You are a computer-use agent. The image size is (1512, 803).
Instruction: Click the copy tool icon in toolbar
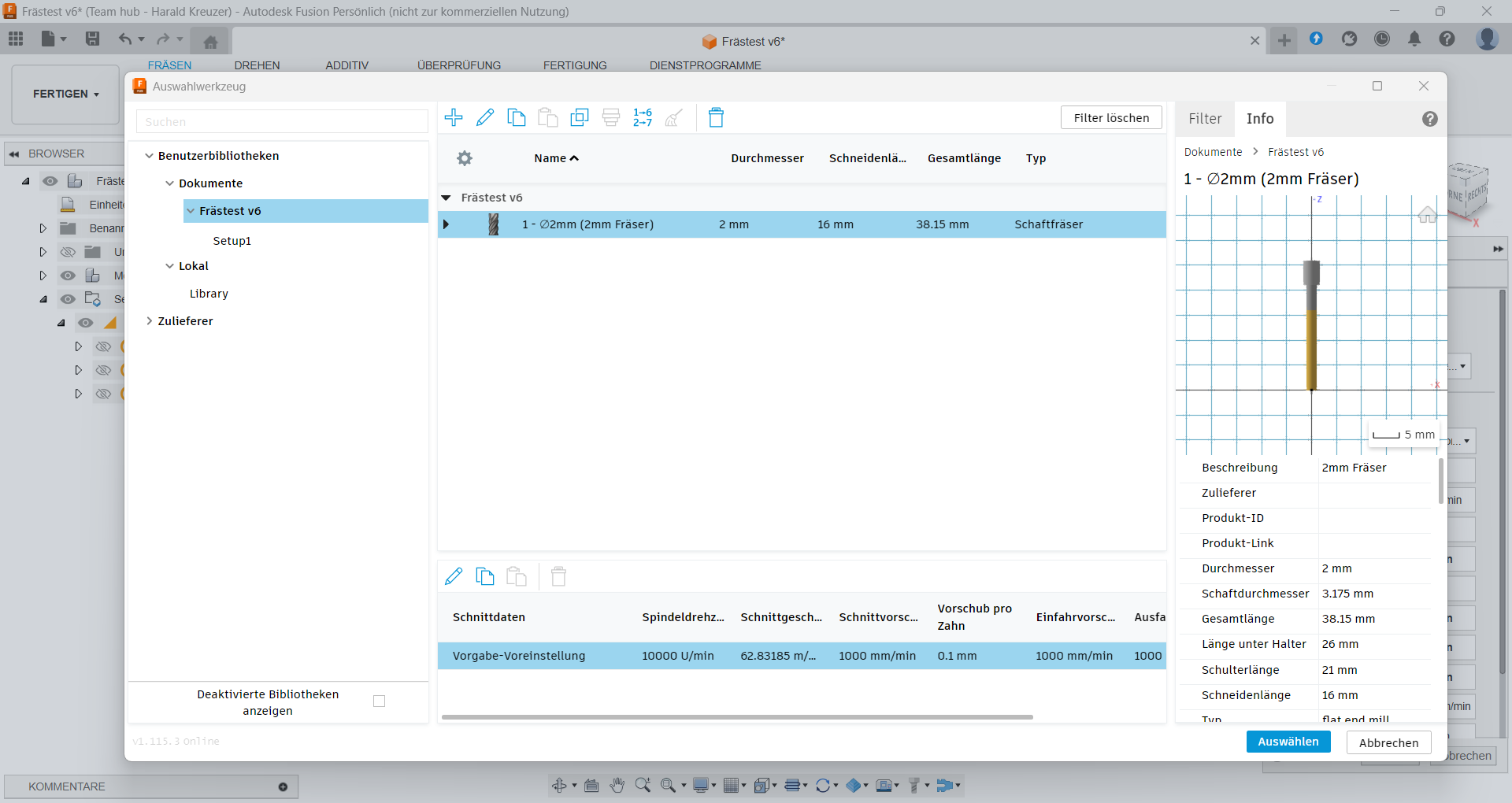[517, 118]
